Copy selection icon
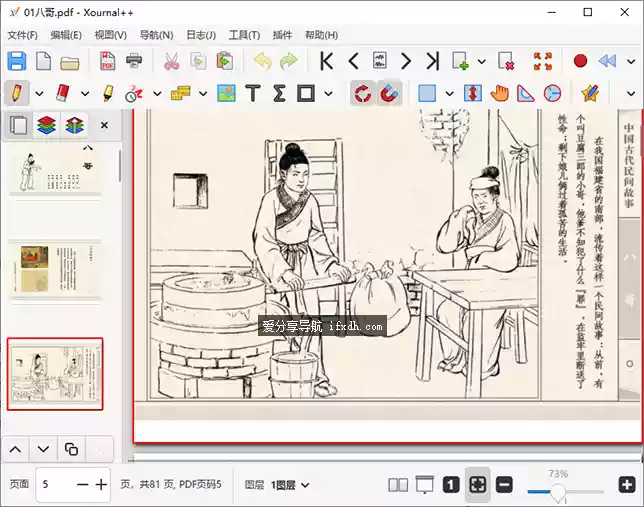644x507 pixels. tap(198, 61)
